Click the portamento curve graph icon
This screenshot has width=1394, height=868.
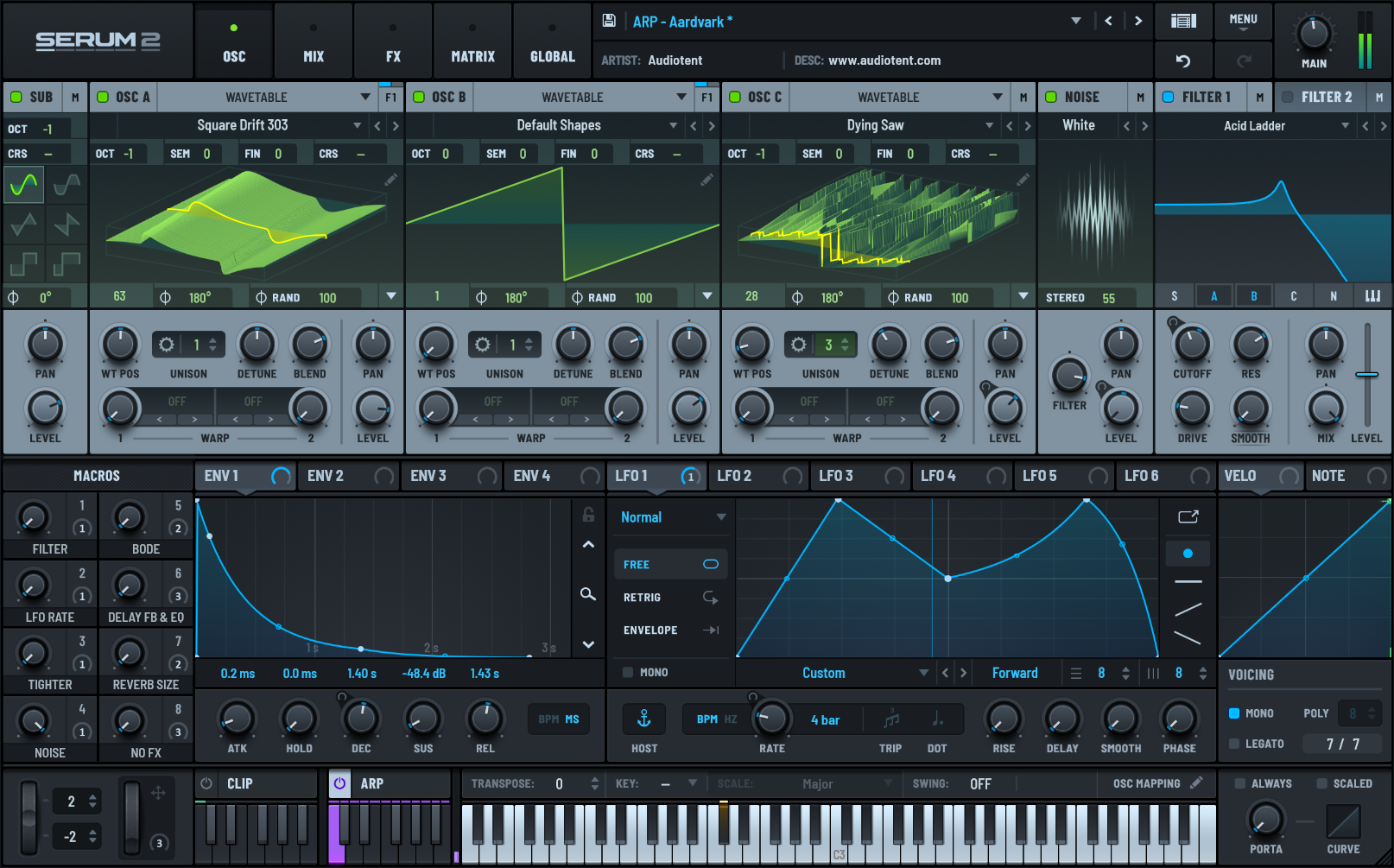tap(1343, 821)
